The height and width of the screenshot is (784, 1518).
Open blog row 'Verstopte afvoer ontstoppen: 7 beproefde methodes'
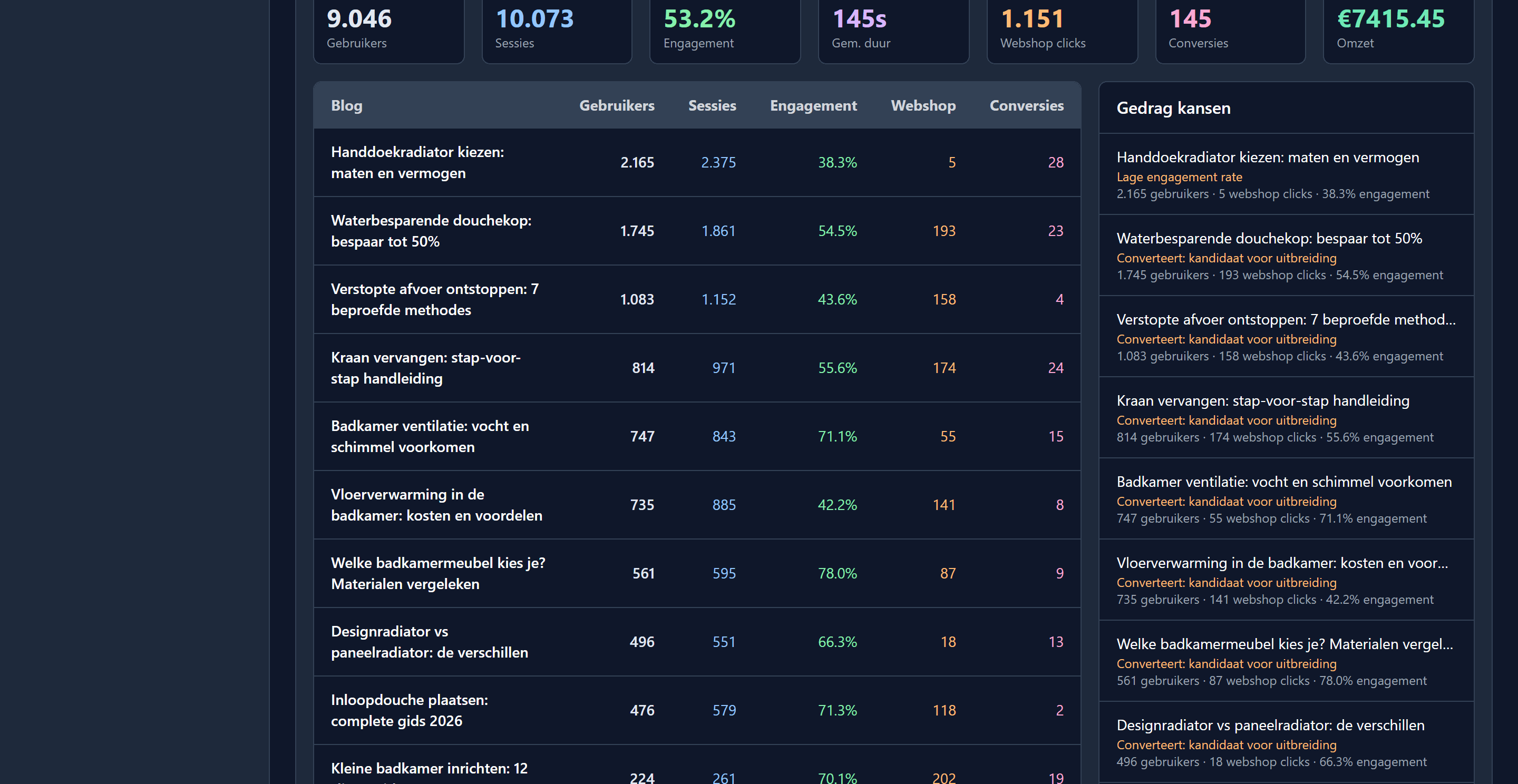click(697, 299)
